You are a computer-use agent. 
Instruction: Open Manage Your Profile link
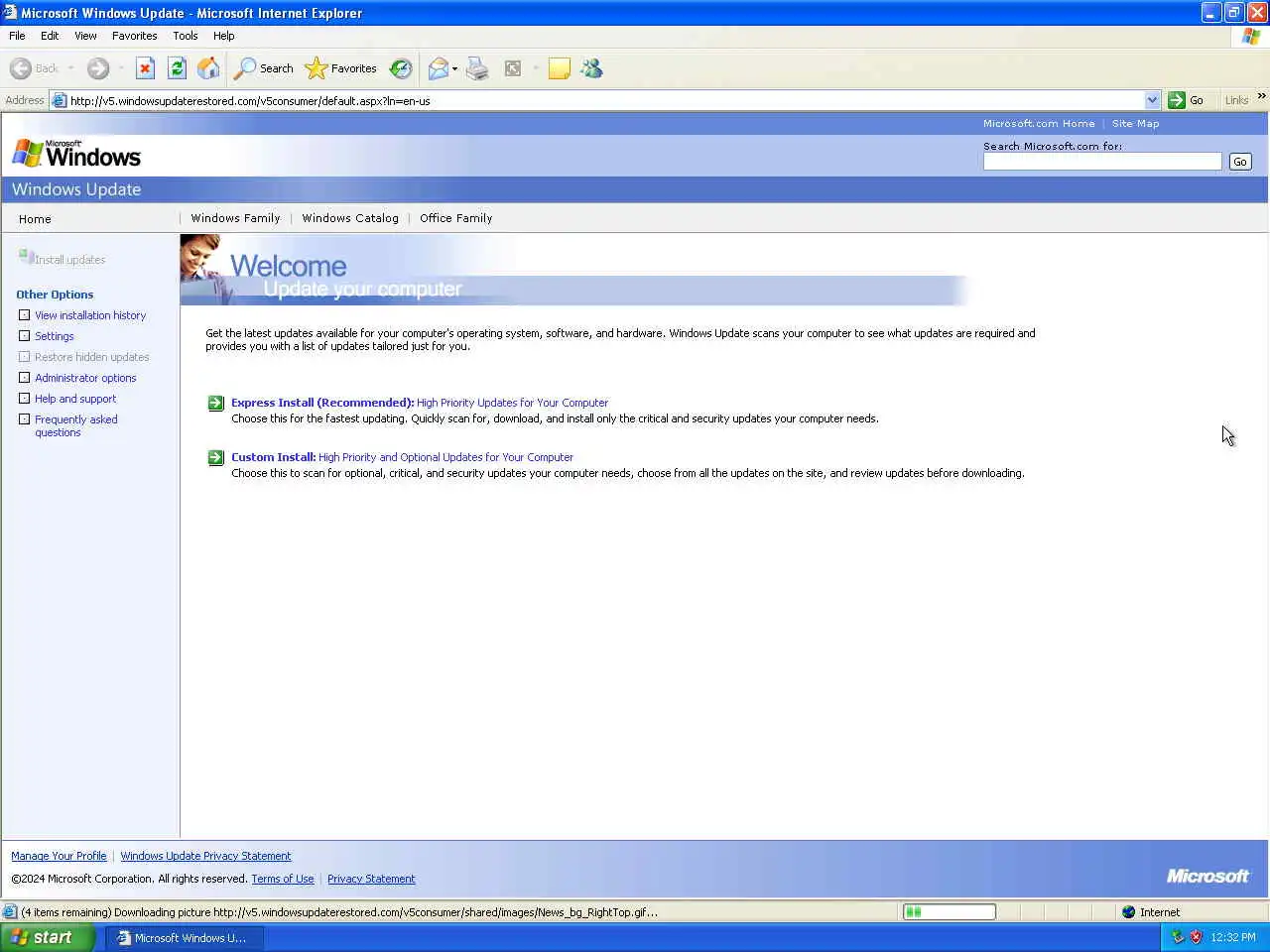59,856
